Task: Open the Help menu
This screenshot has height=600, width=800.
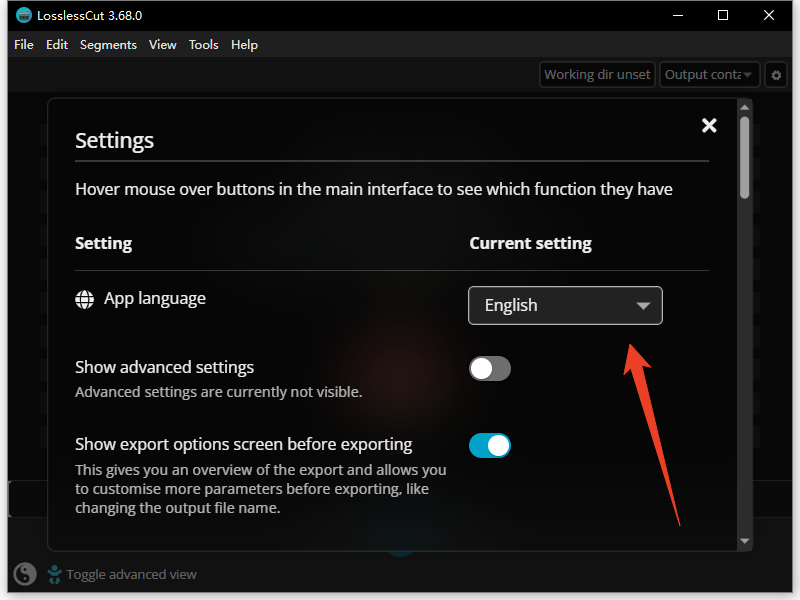Action: [x=244, y=45]
